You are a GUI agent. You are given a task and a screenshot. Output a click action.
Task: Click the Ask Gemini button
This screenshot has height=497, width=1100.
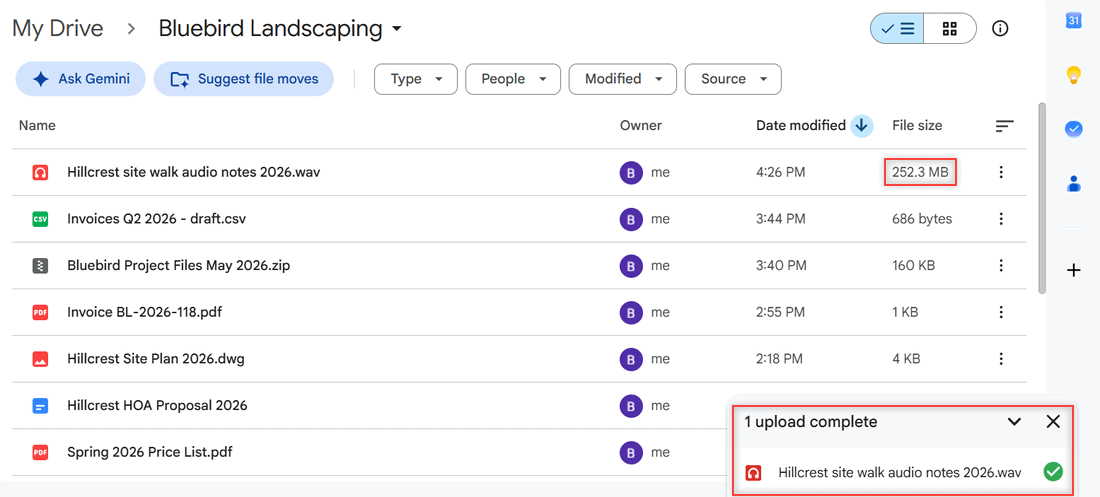tap(81, 79)
